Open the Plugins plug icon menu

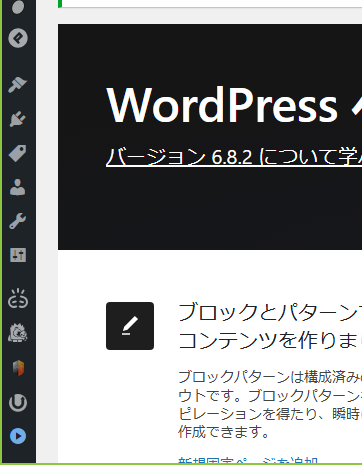point(18,119)
